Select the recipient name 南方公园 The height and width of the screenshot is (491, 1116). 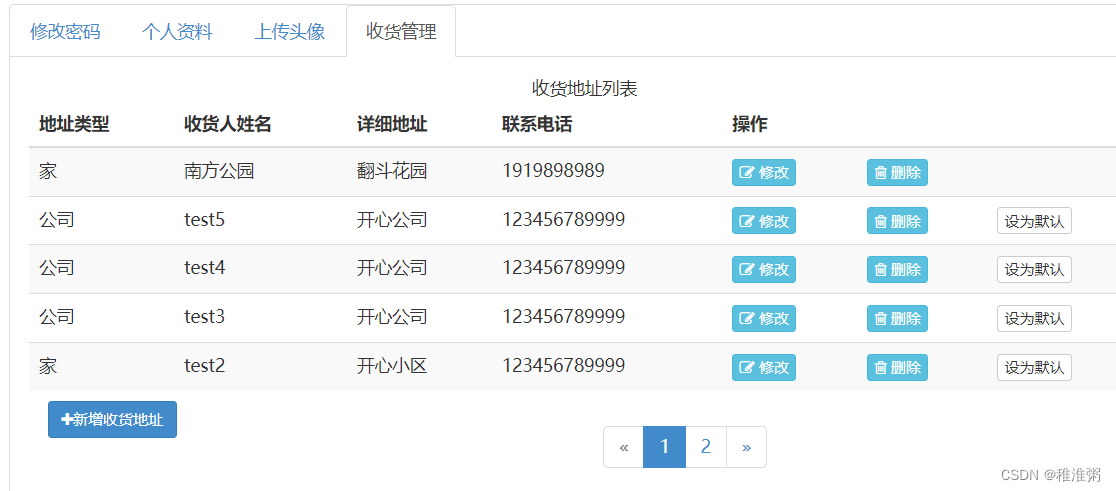tap(219, 171)
